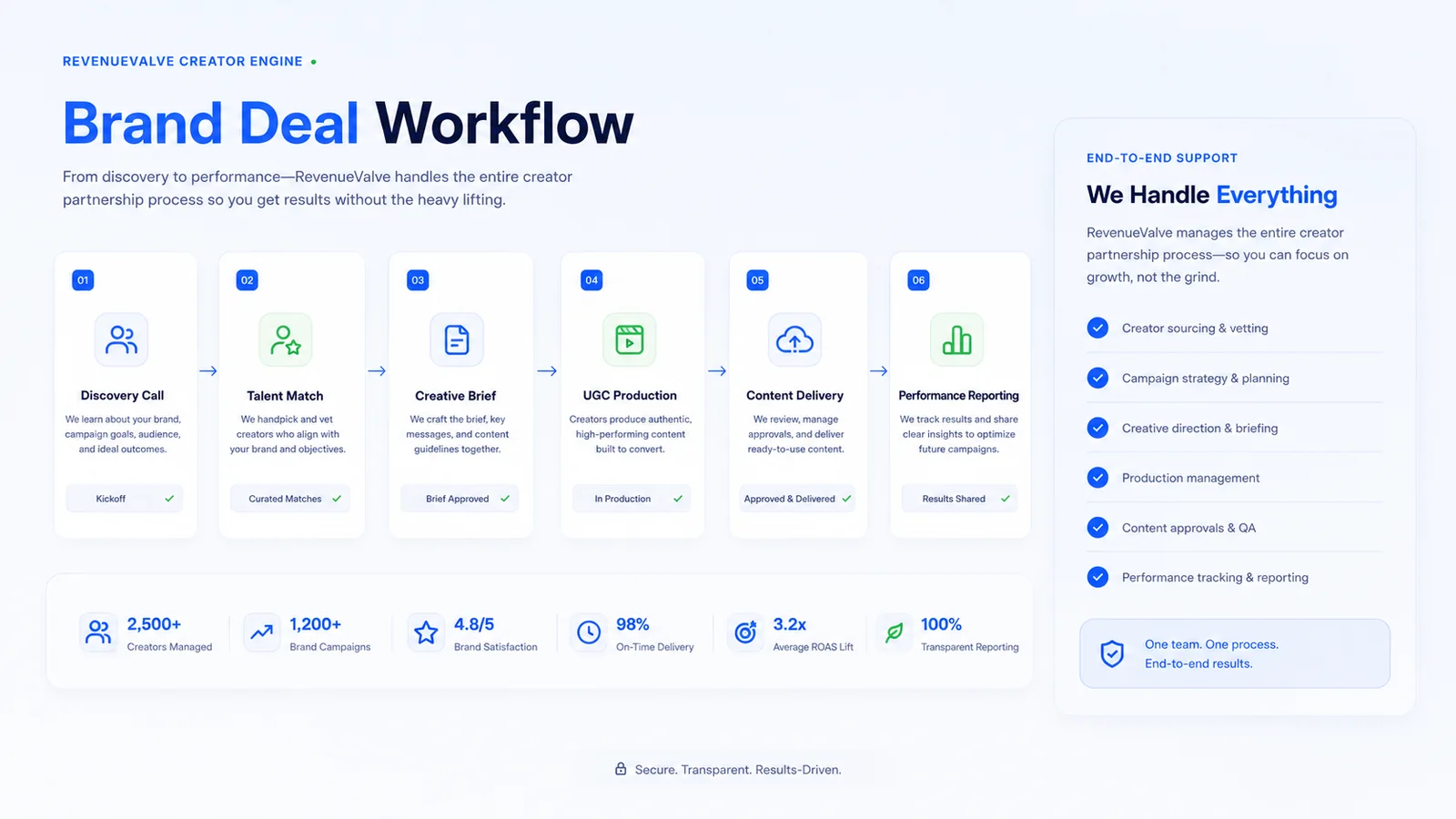The height and width of the screenshot is (819, 1456).
Task: Click the Brand Satisfaction star icon
Action: click(426, 632)
